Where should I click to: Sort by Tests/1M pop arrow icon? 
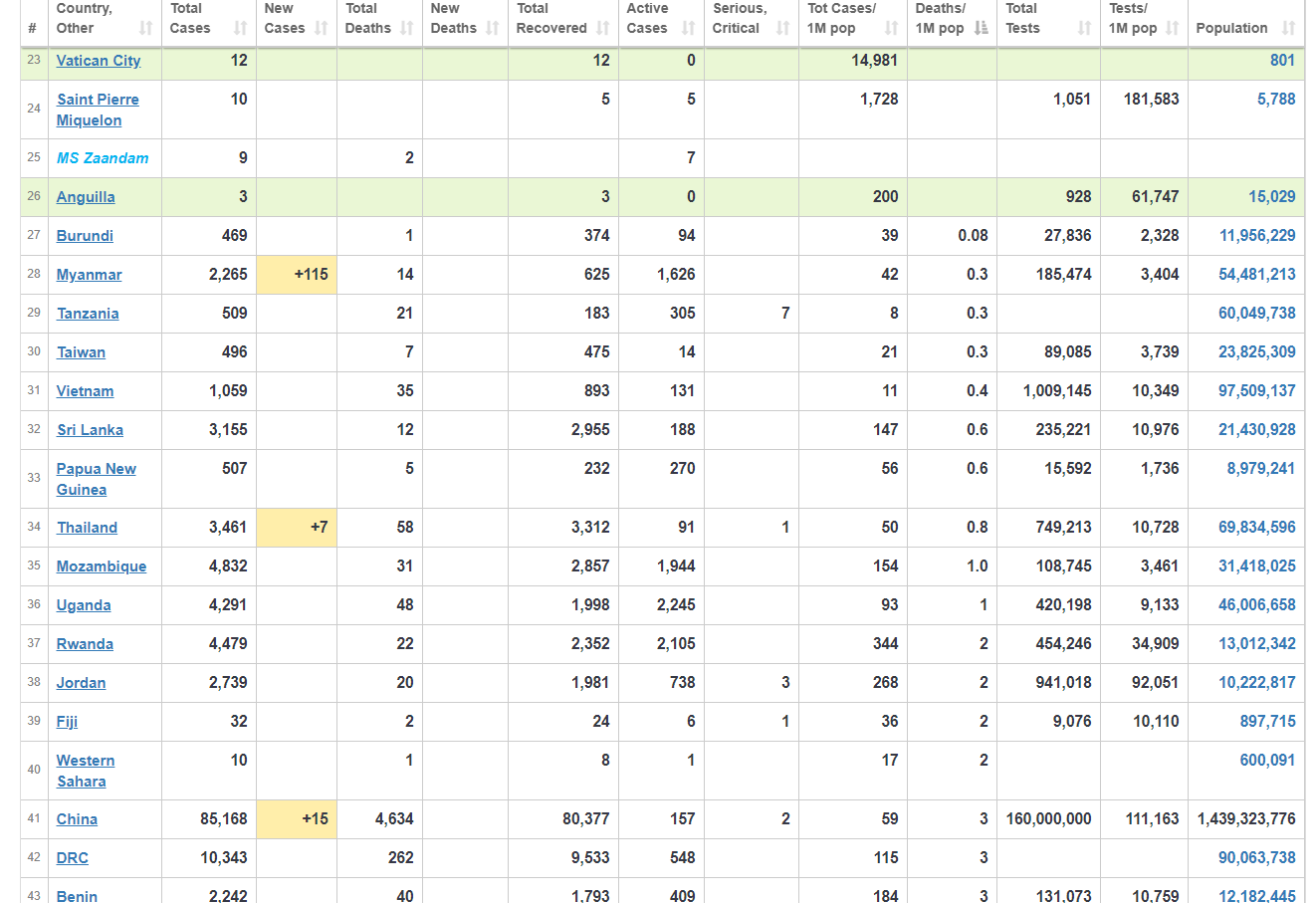pos(1172,28)
